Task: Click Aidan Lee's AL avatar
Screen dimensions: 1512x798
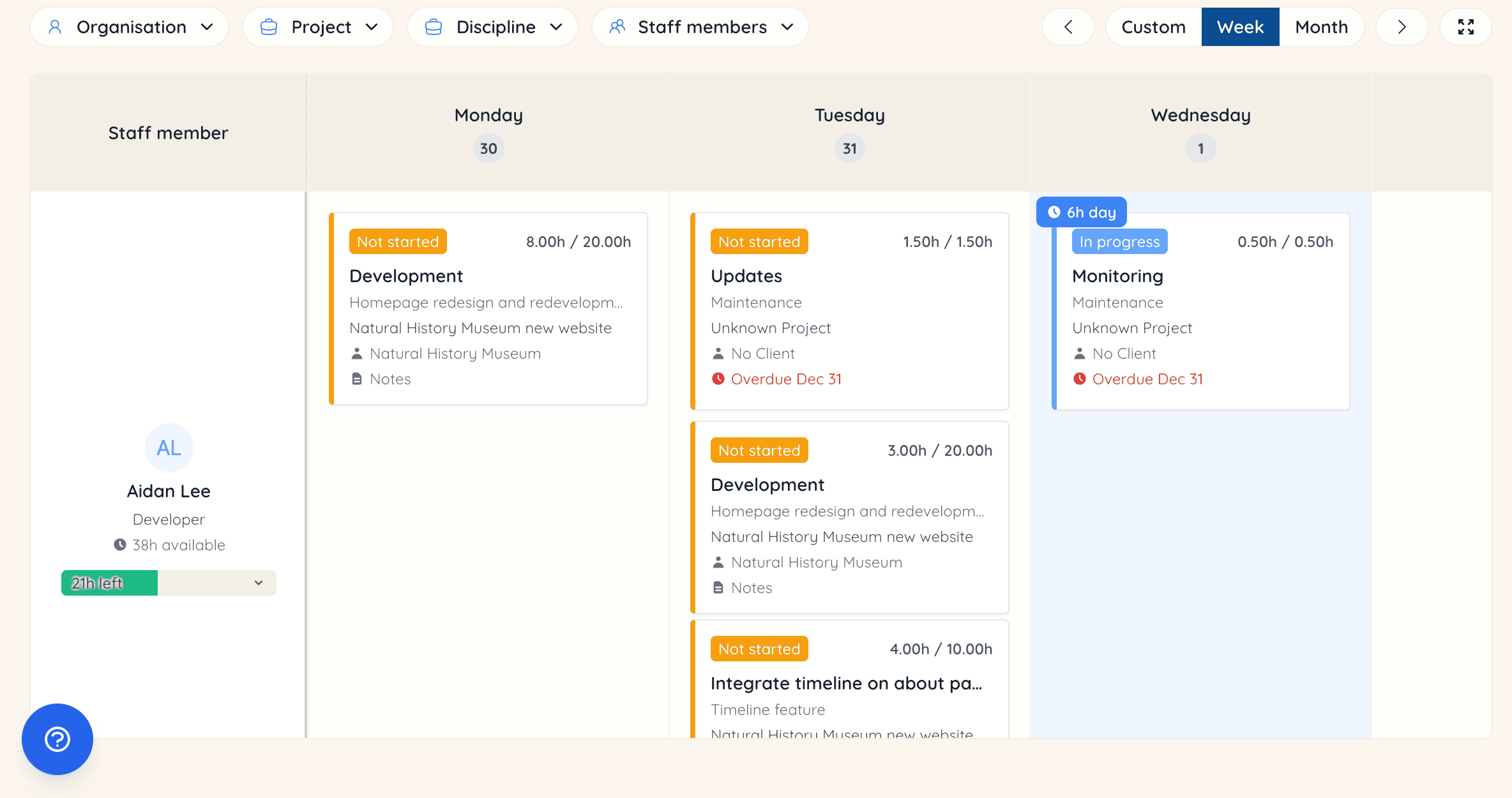Action: tap(169, 448)
